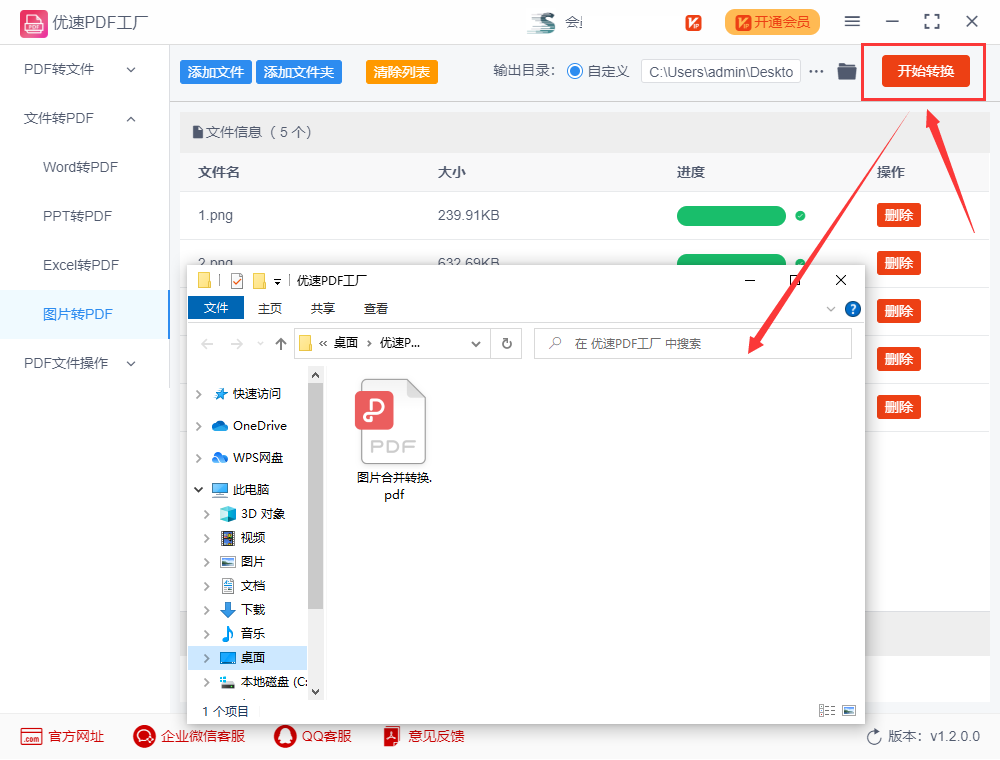Expand the PDF文件操作 sidebar section
The image size is (1000, 760).
click(x=131, y=364)
